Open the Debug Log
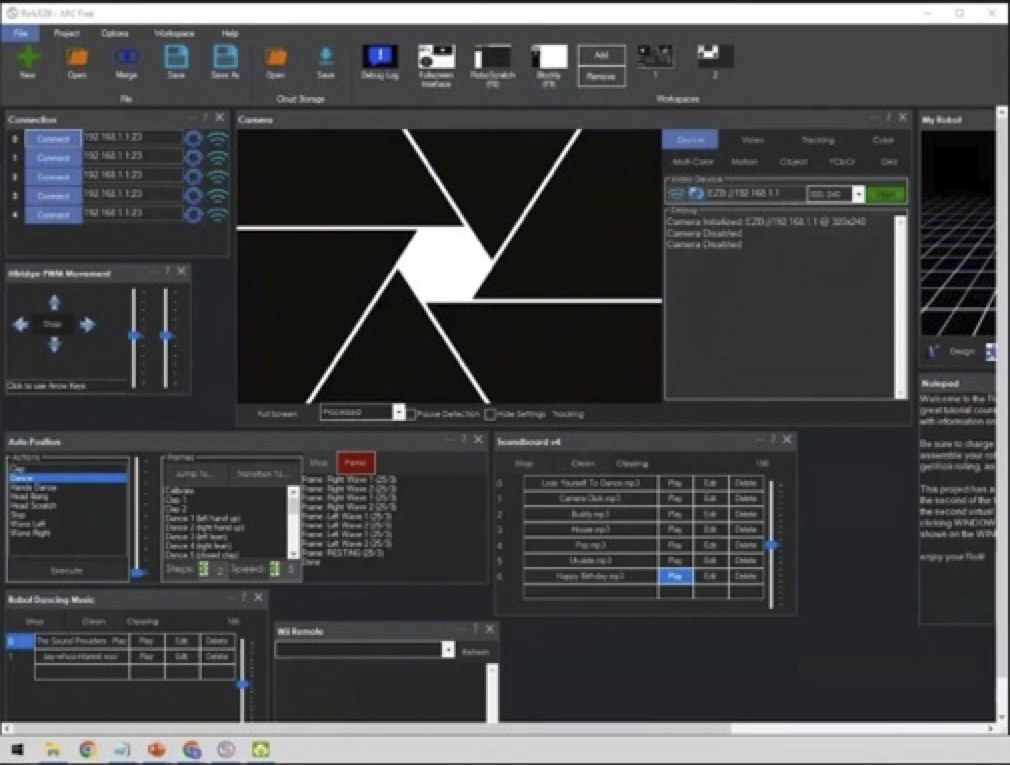 point(380,57)
